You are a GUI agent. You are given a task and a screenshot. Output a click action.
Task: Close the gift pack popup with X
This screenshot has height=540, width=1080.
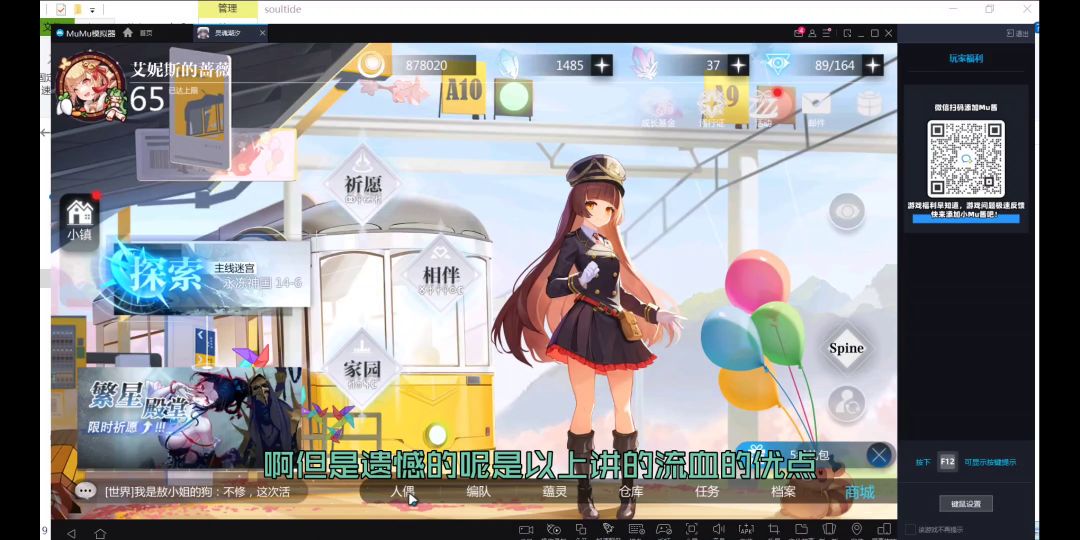tap(878, 456)
